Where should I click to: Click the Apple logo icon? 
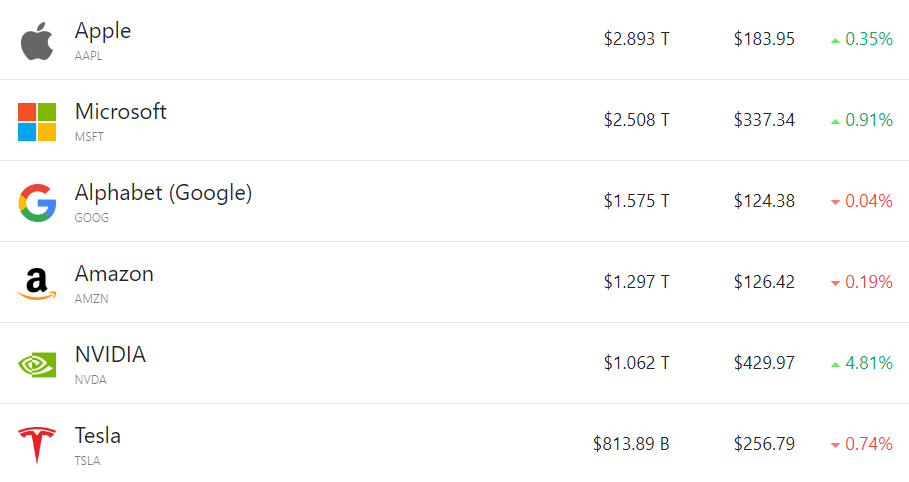pos(37,41)
